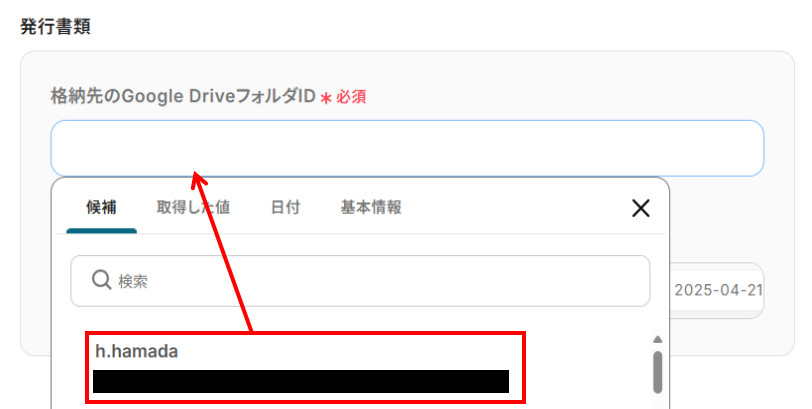Click the blacked-out folder ID under h.hamada
812x409 pixels.
pos(301,381)
